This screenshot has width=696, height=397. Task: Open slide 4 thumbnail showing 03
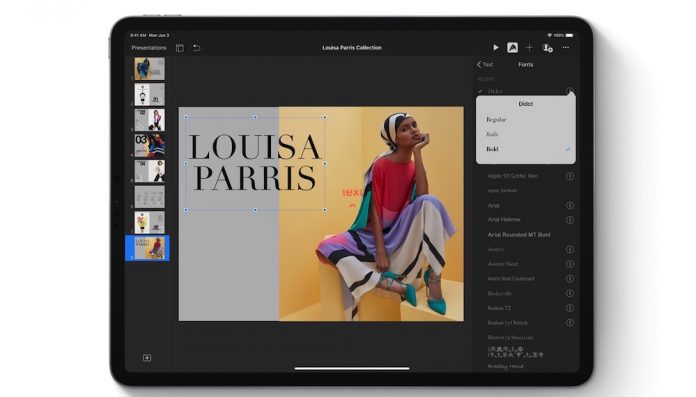(x=150, y=146)
